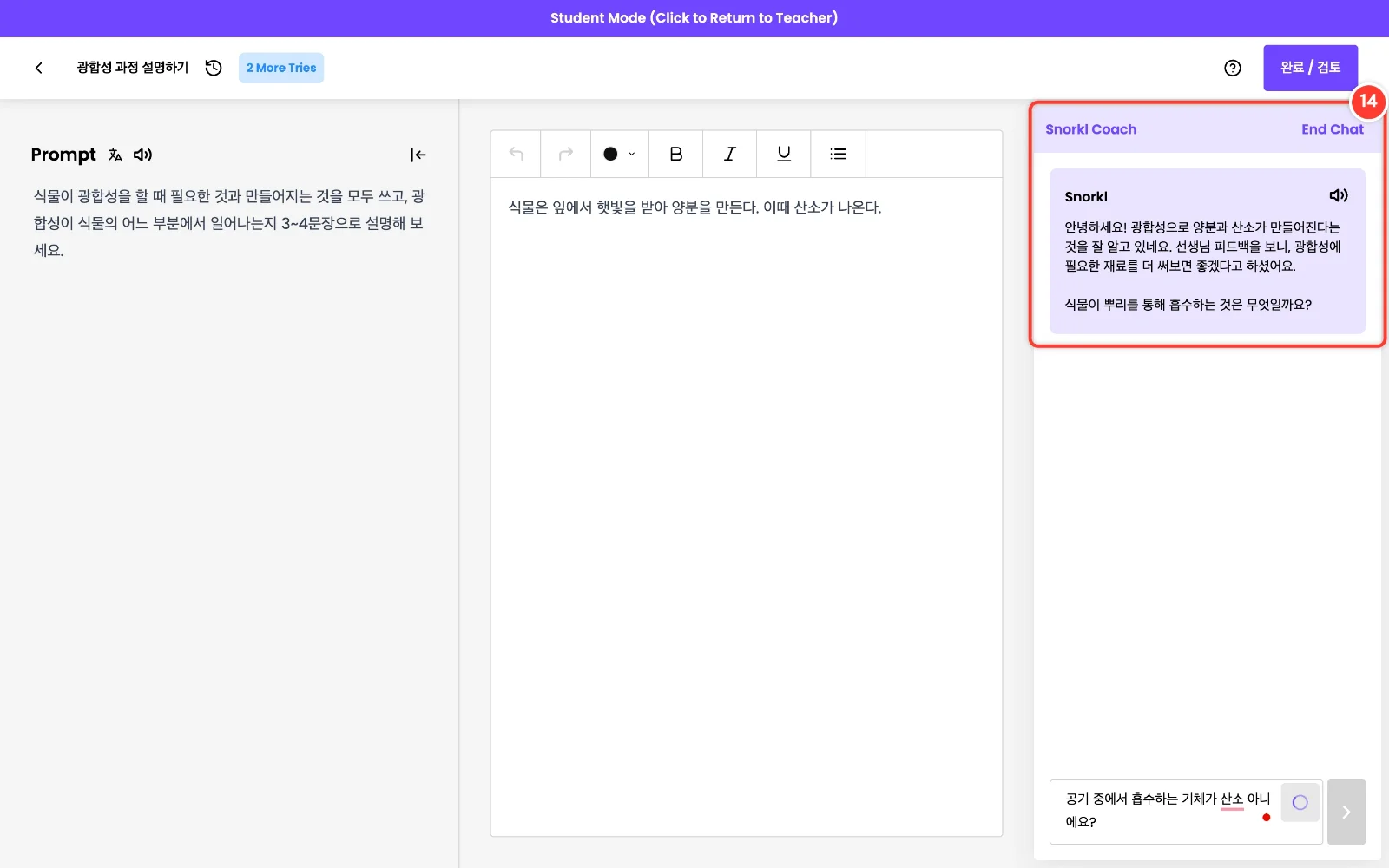Click the question 식물이 뿌리를 통해 흡수하는 것은 무엇일까요?

pos(1188,305)
